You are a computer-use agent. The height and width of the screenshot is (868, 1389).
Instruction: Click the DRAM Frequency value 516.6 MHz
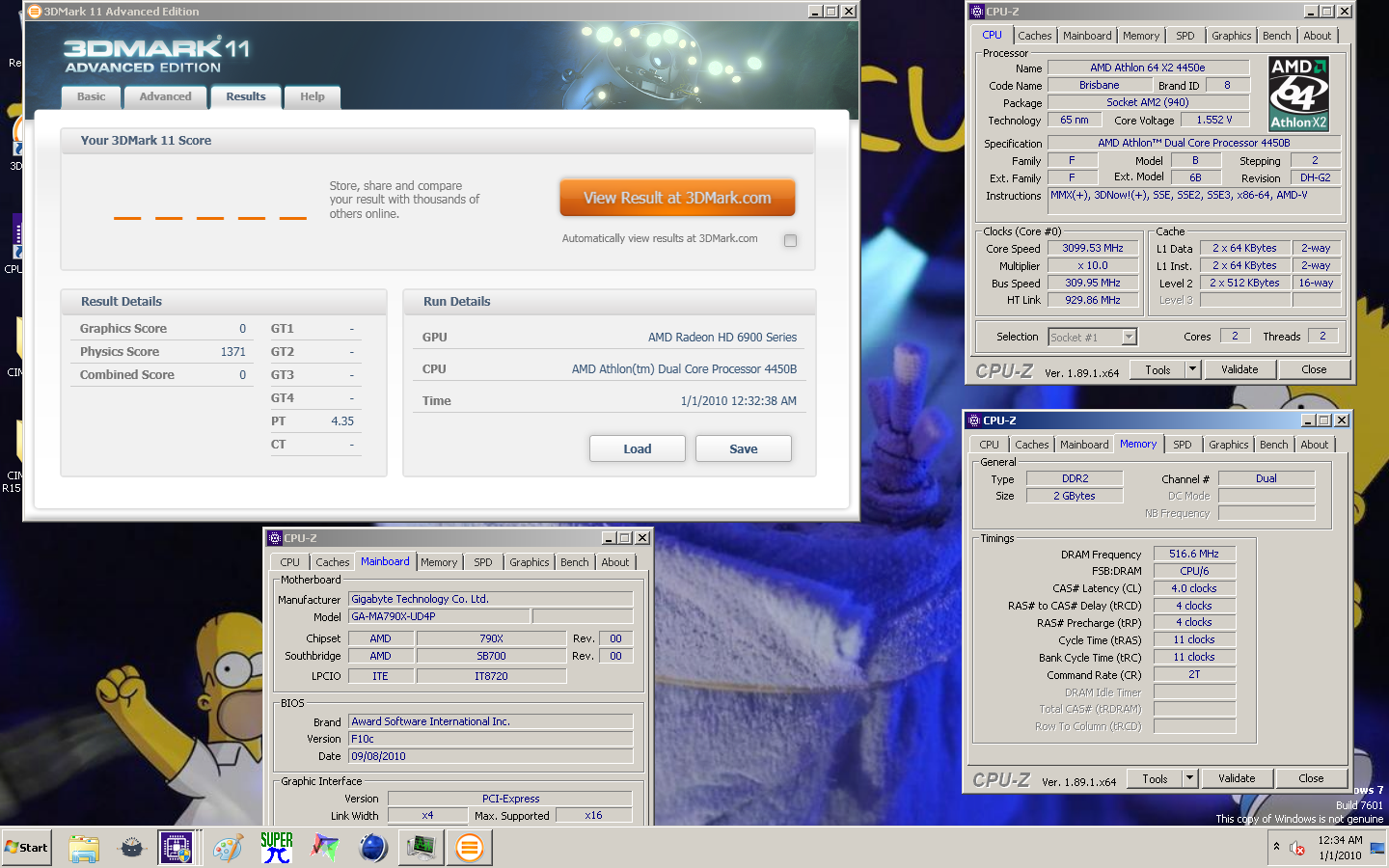[1194, 554]
